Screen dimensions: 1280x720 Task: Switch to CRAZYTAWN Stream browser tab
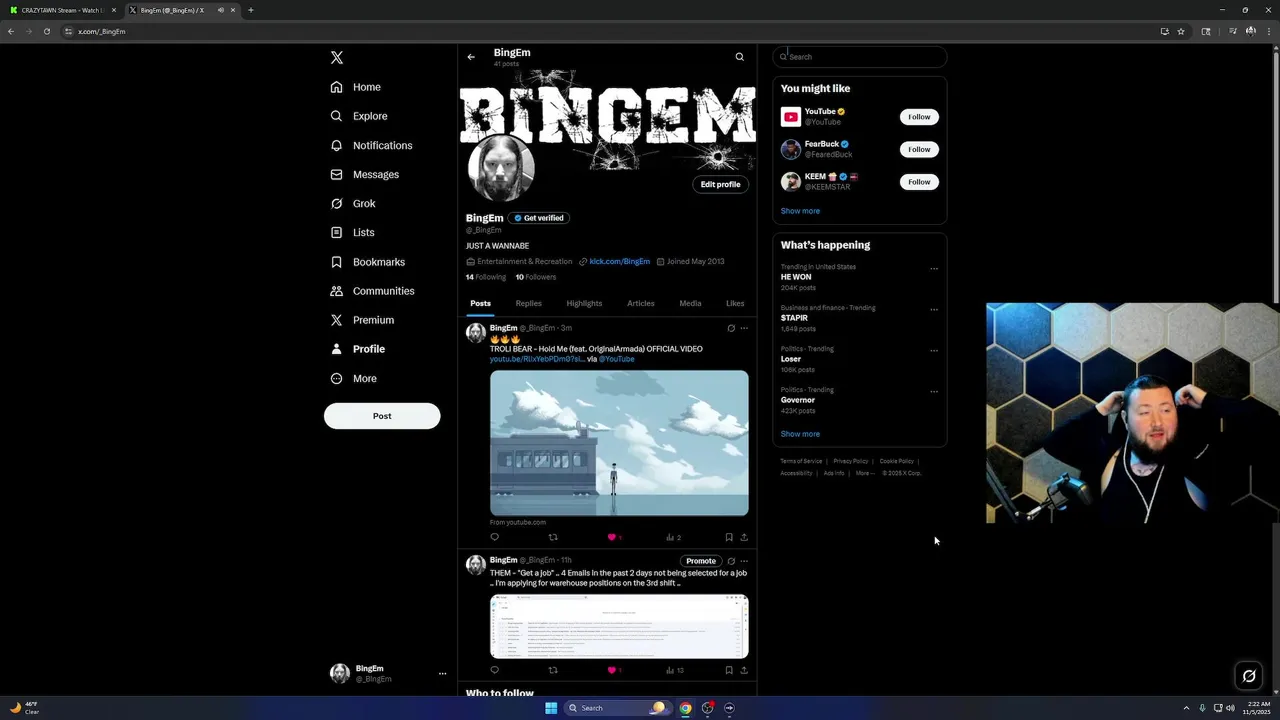[63, 10]
